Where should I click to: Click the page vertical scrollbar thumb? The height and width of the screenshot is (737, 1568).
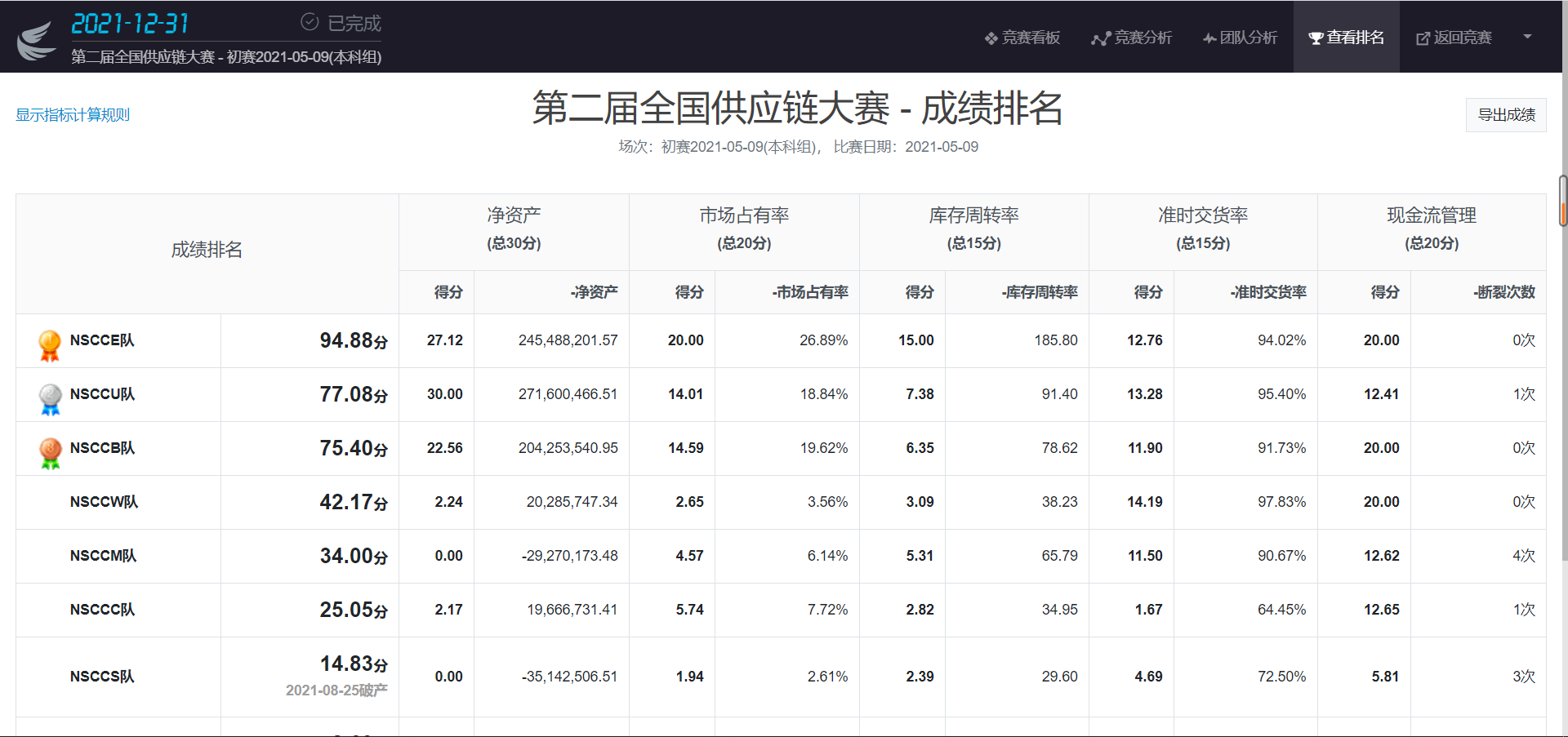tap(1563, 200)
